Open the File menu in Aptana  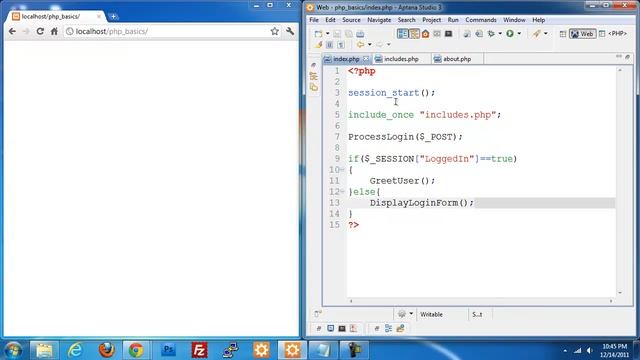[x=314, y=20]
